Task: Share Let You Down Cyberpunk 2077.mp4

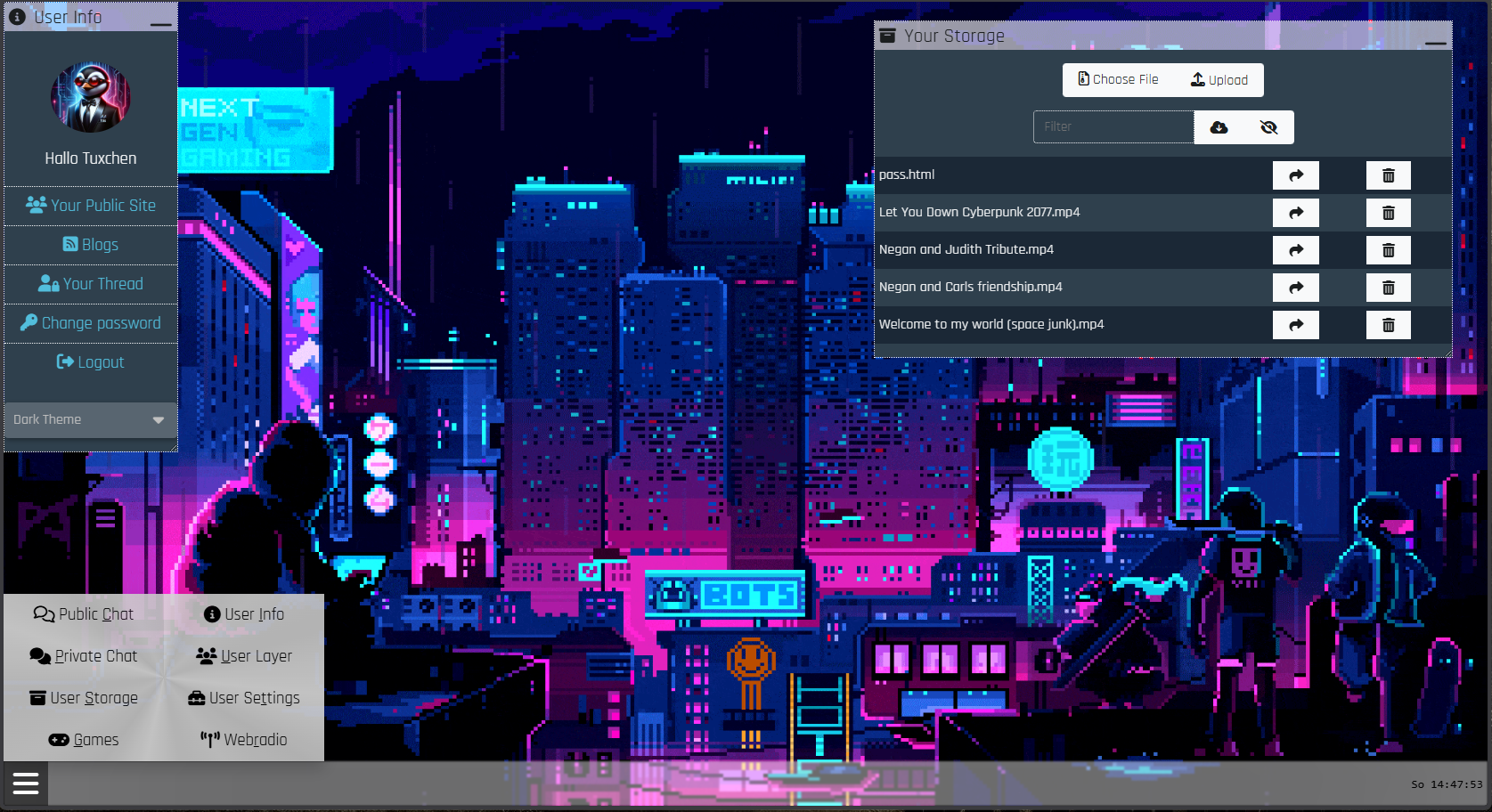Action: pos(1295,213)
